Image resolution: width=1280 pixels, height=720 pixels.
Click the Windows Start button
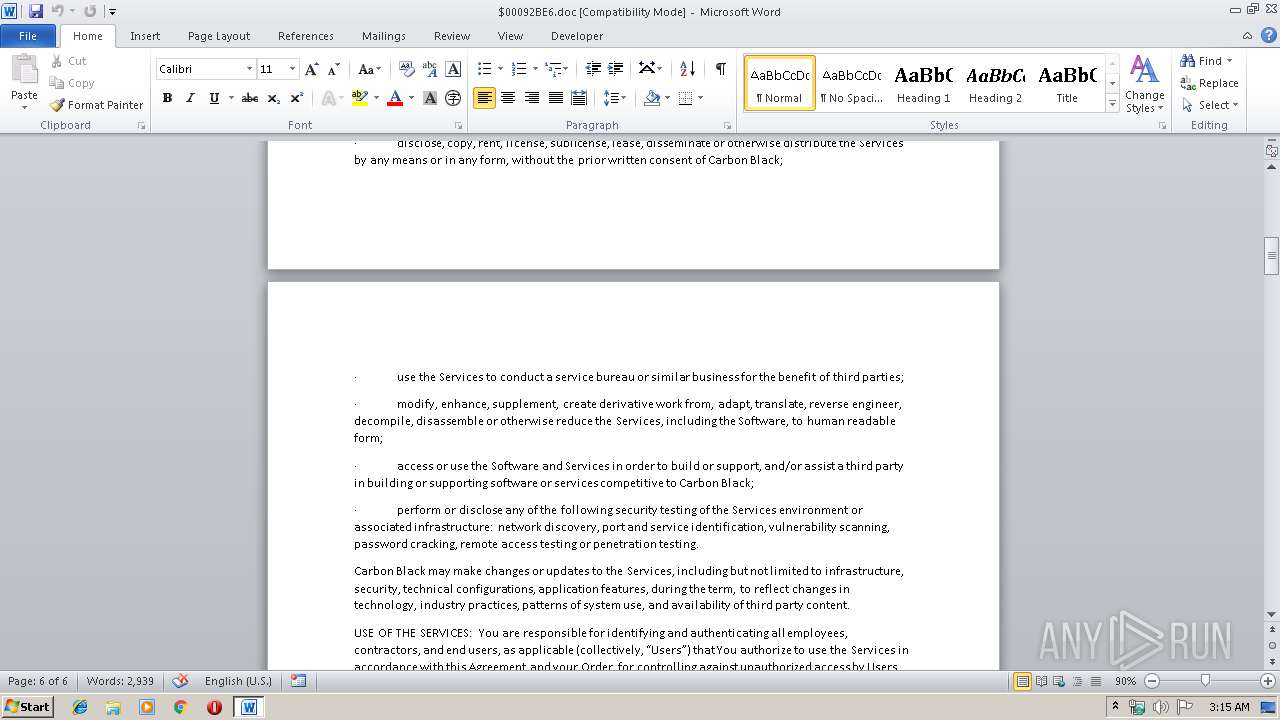pos(27,706)
